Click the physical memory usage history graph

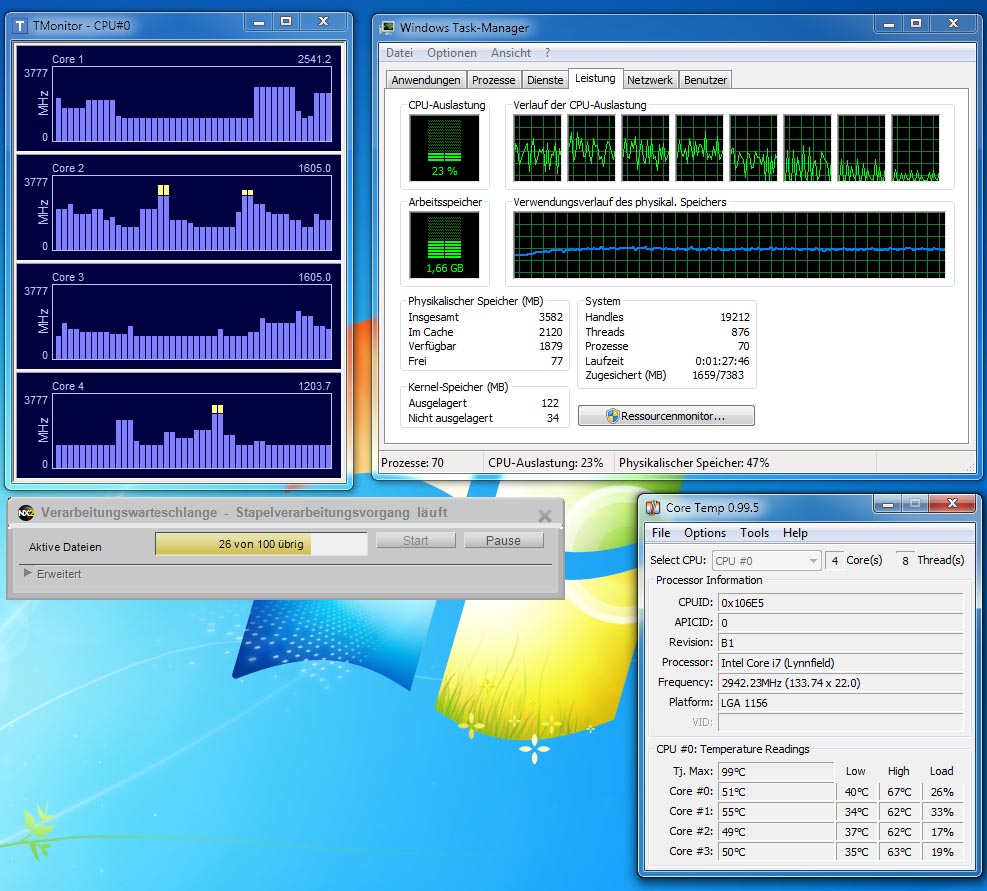729,244
